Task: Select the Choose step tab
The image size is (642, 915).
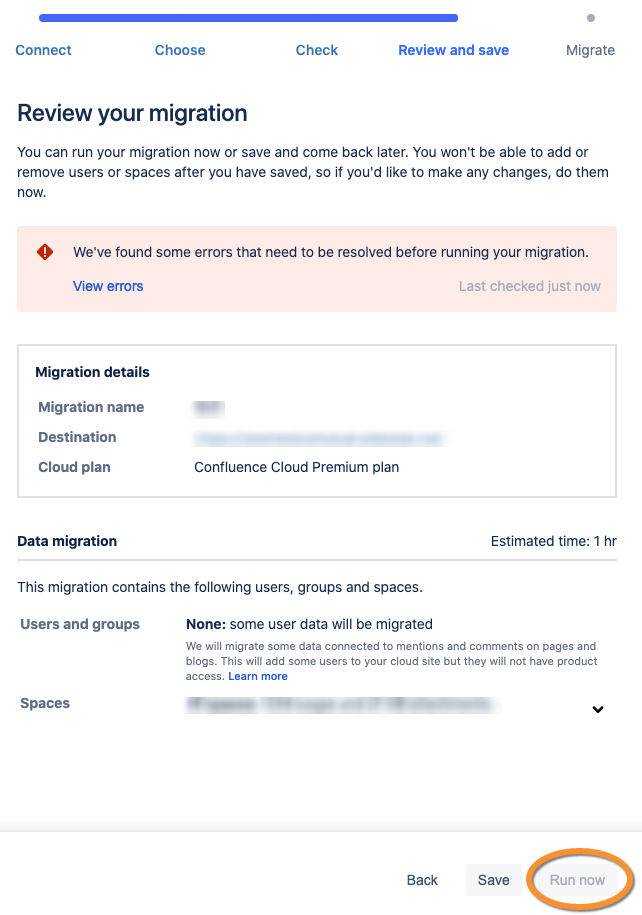Action: (180, 50)
